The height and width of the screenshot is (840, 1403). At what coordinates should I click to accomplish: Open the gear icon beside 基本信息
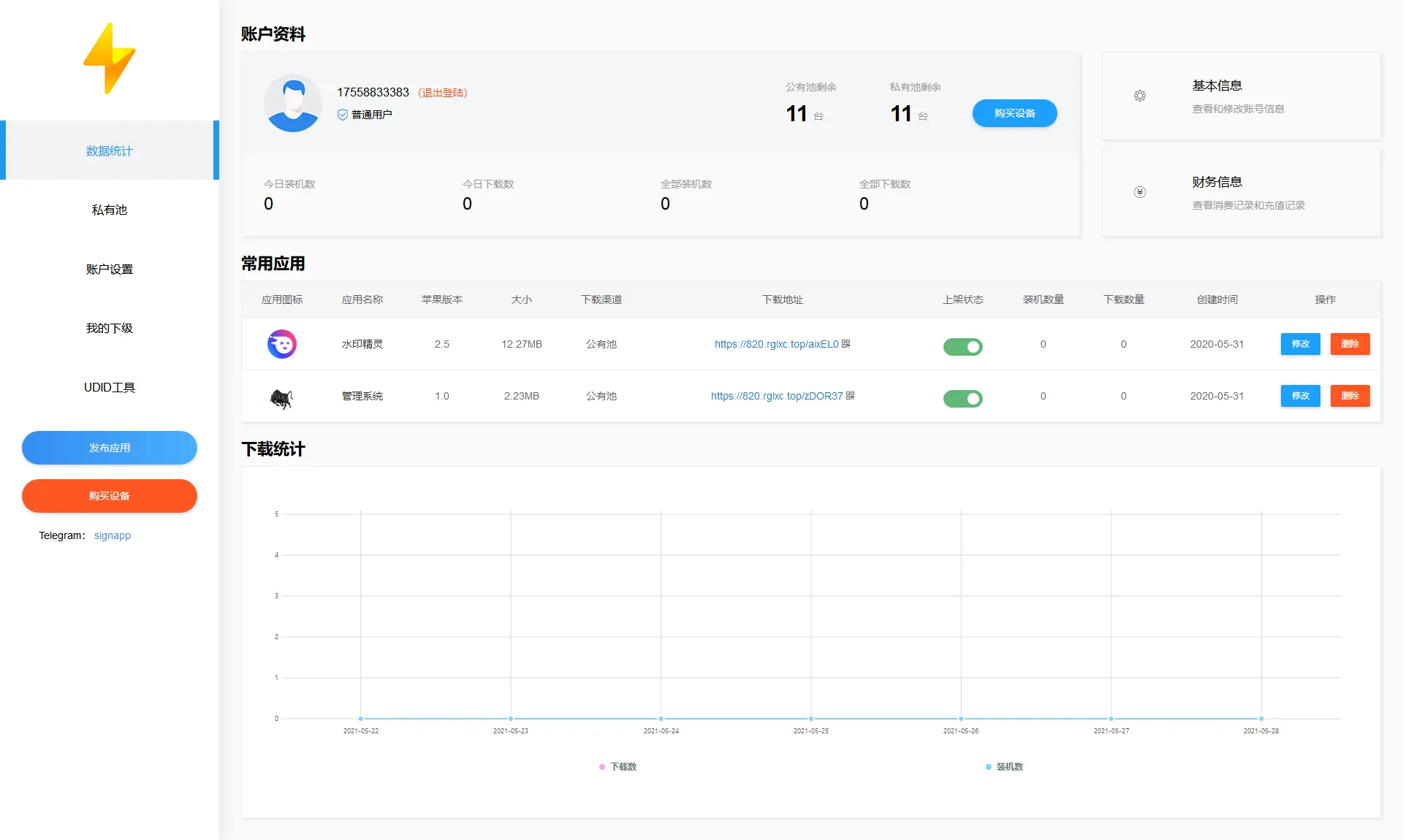(x=1139, y=96)
